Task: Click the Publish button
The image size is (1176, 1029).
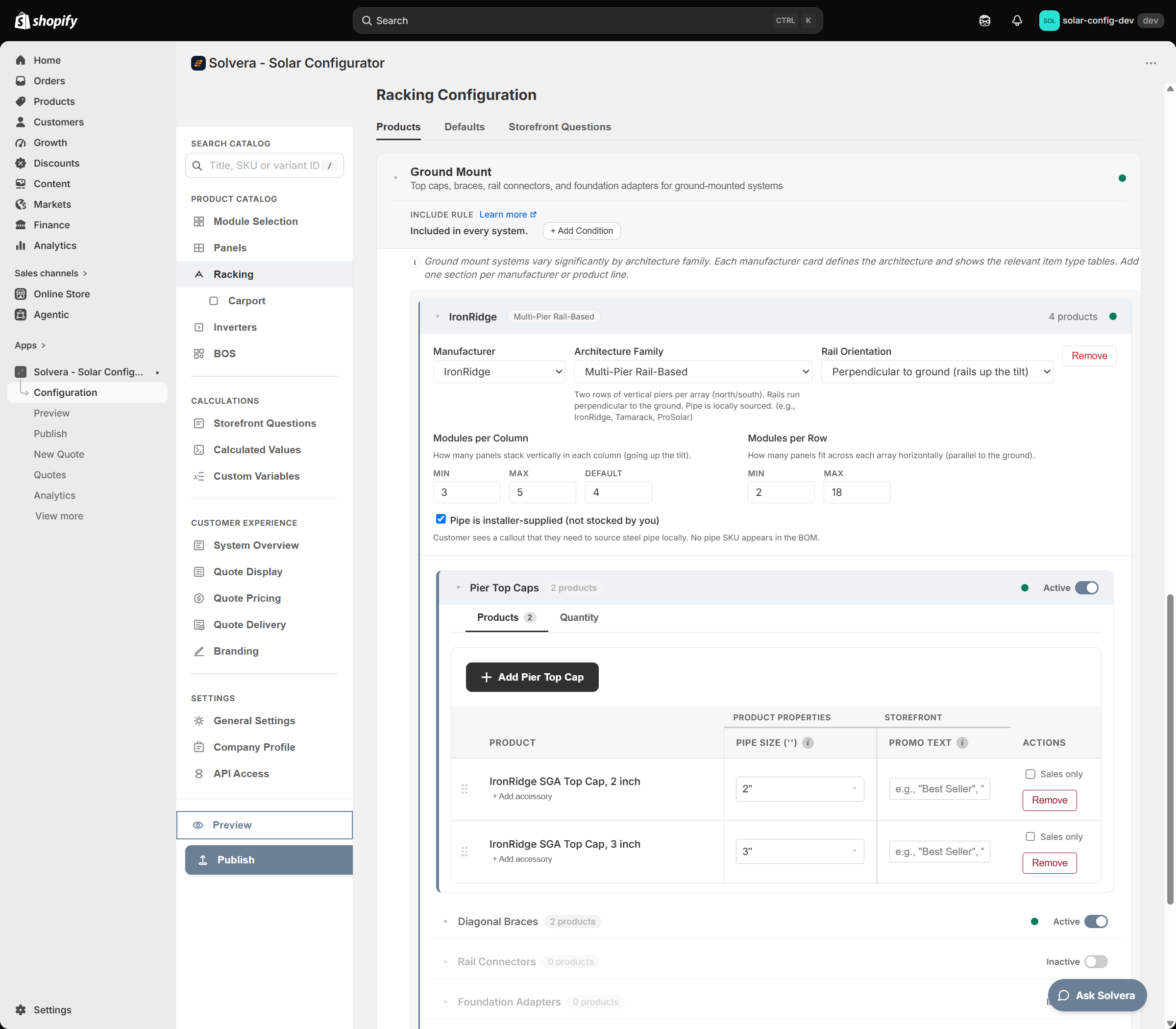Action: point(269,859)
